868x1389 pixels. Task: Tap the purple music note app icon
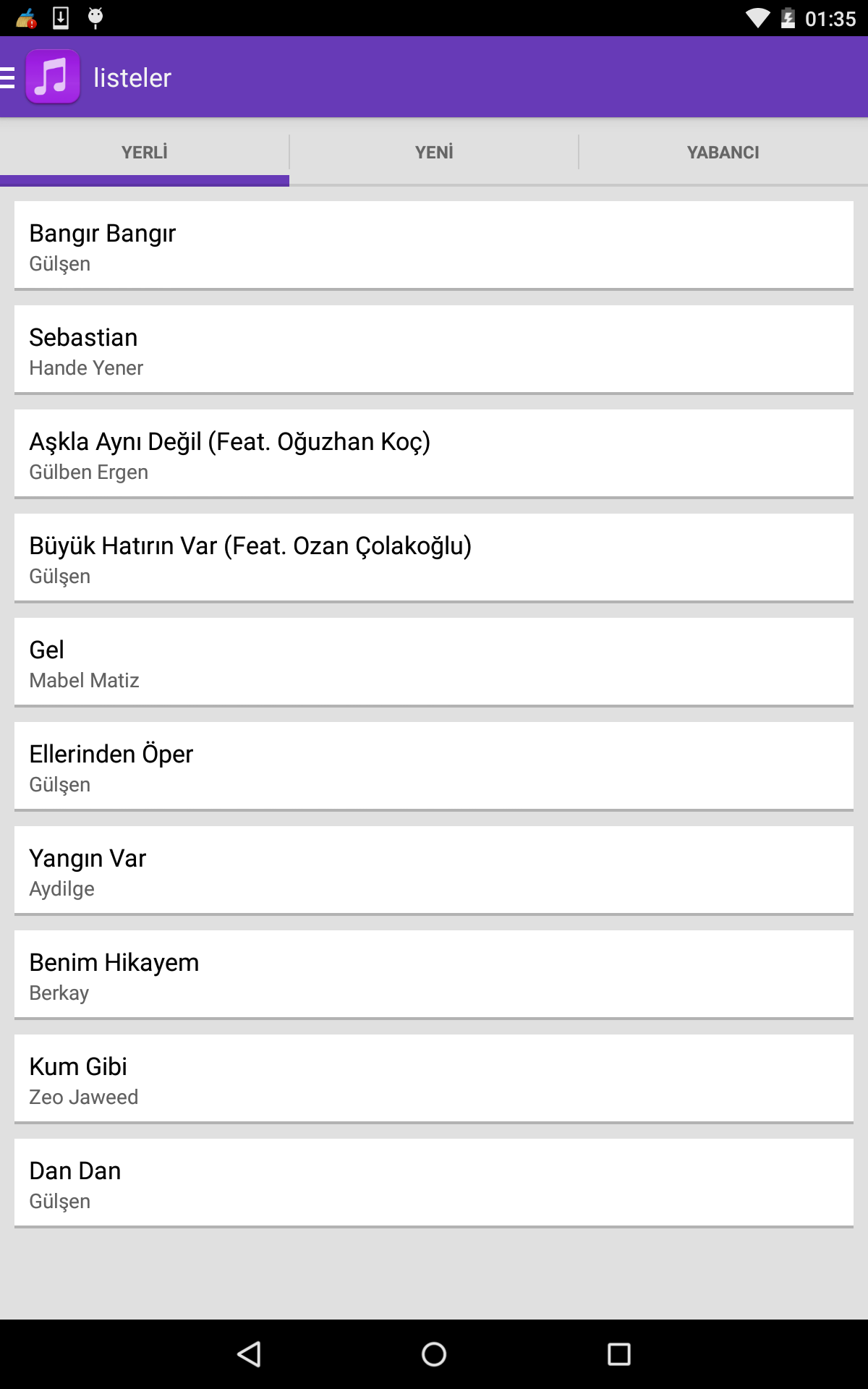(53, 77)
